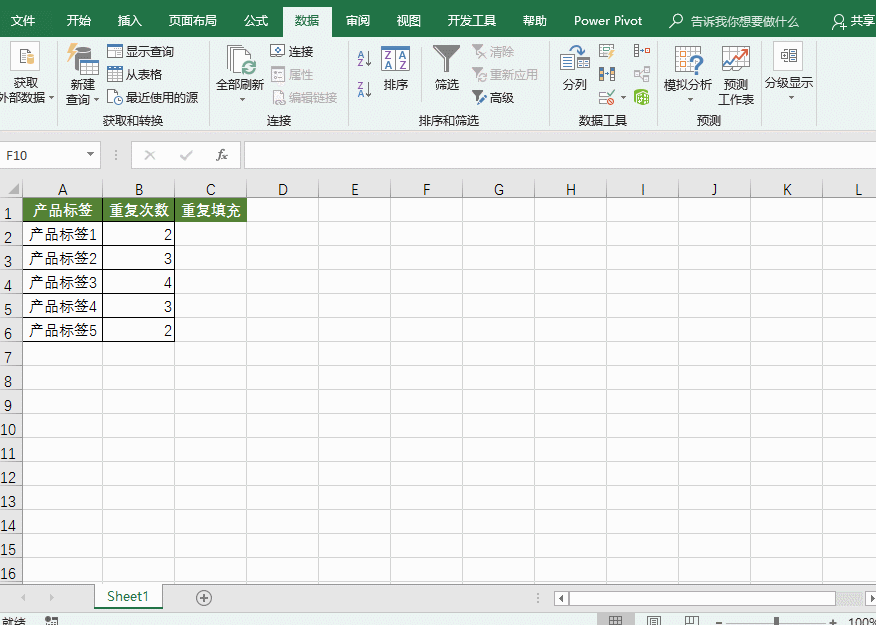Select the column C header
876x625 pixels.
pos(211,189)
